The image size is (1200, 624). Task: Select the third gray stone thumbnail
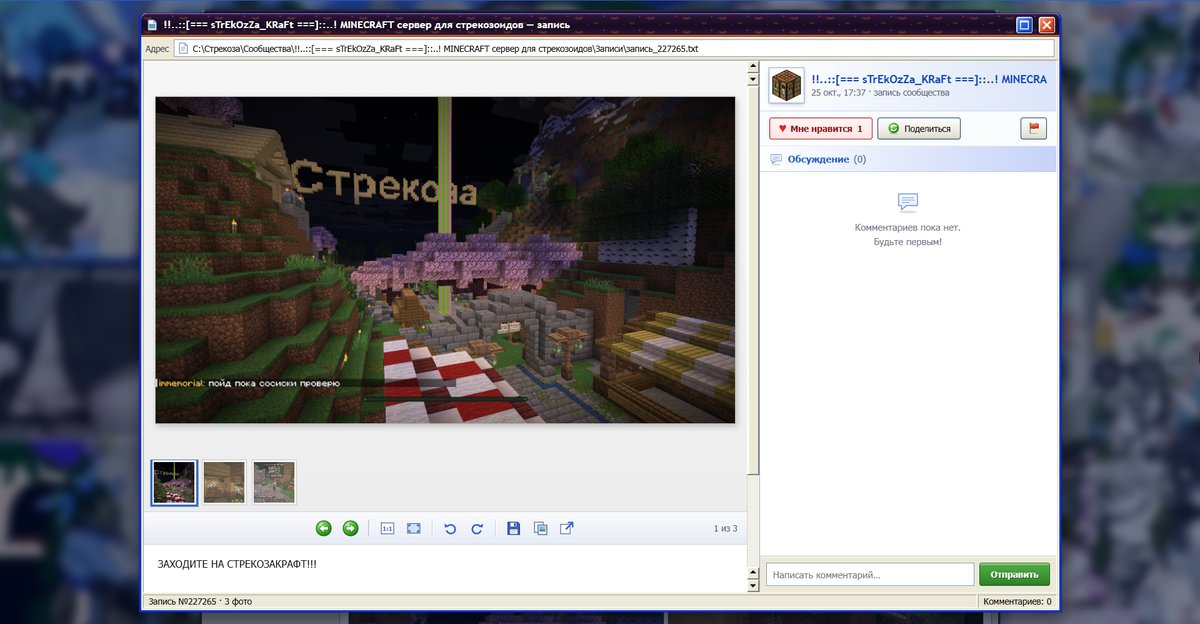274,482
